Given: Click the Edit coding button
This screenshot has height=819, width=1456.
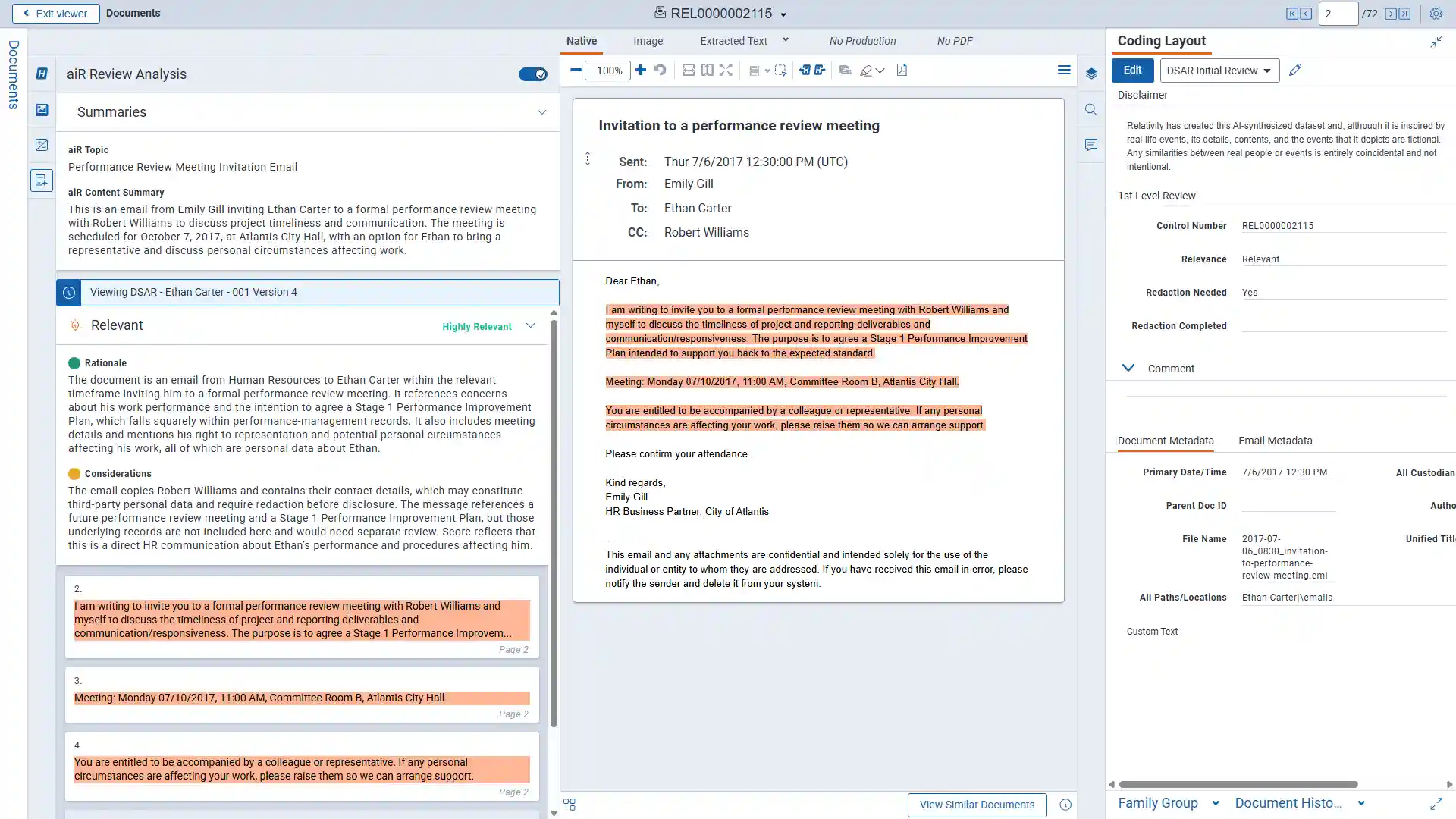Looking at the screenshot, I should [x=1132, y=71].
